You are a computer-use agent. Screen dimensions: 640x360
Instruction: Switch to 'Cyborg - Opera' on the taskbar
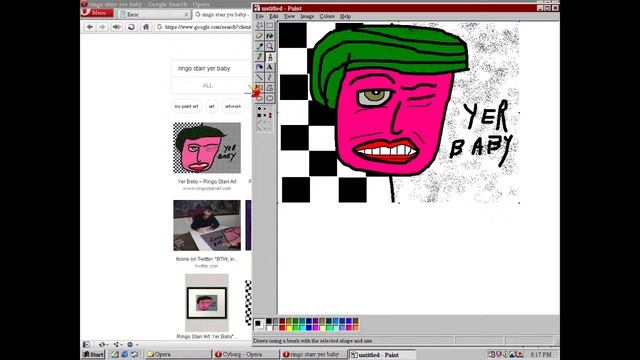pos(246,355)
